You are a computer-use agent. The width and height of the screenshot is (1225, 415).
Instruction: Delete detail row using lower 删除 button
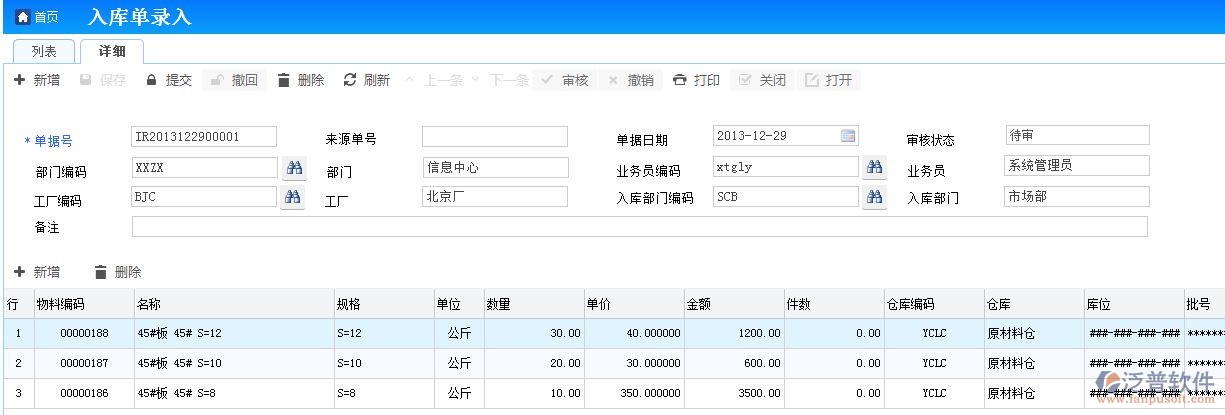pos(117,272)
